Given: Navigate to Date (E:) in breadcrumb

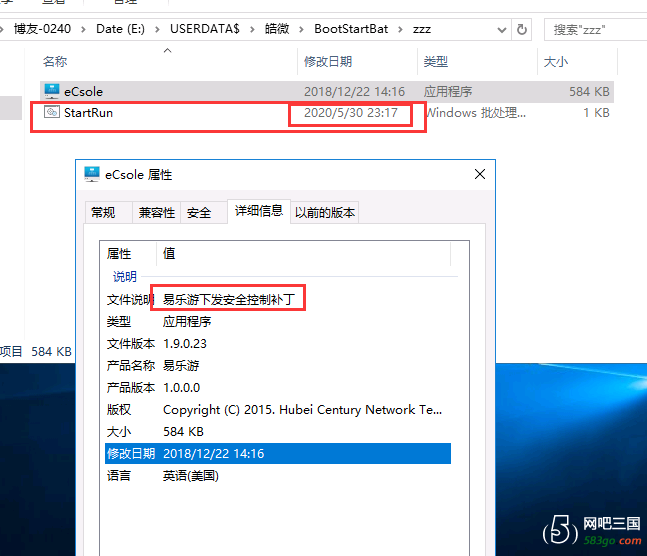Looking at the screenshot, I should (x=122, y=30).
